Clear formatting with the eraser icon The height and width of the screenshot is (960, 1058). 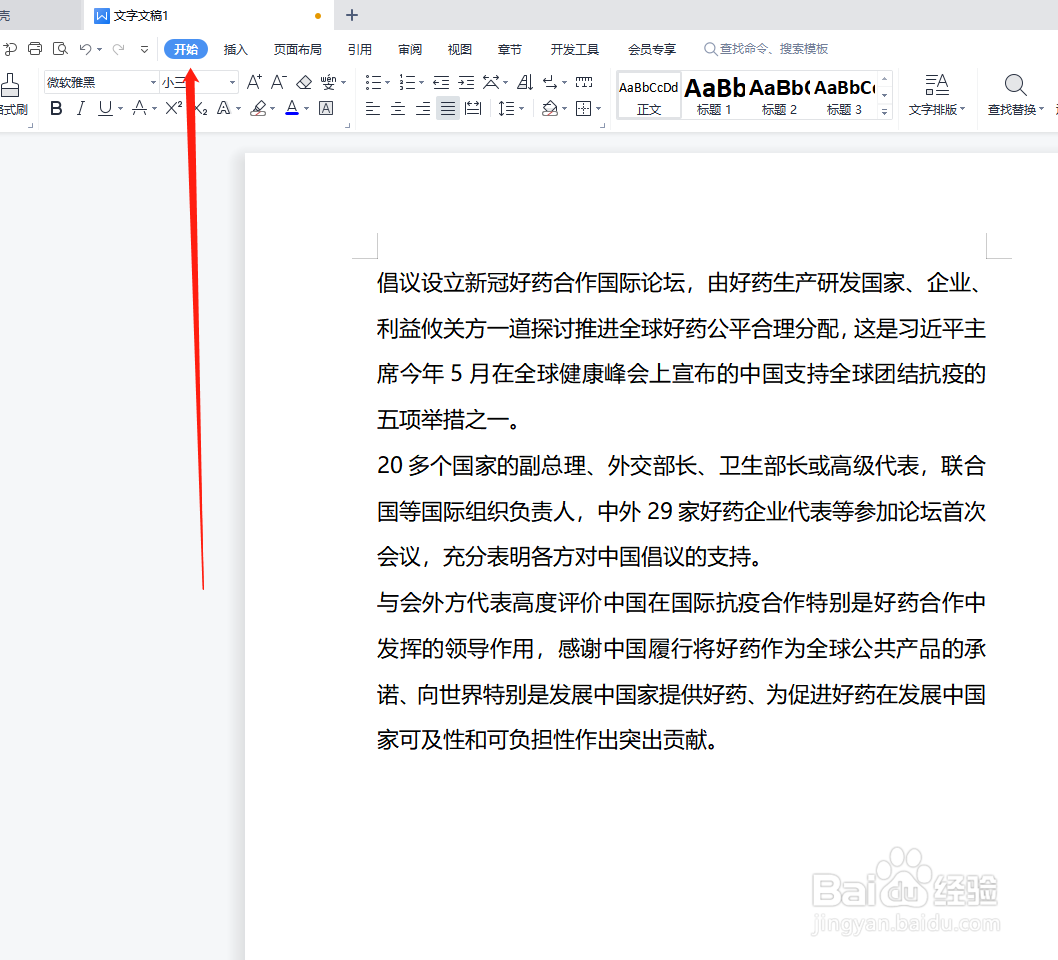pyautogui.click(x=304, y=82)
